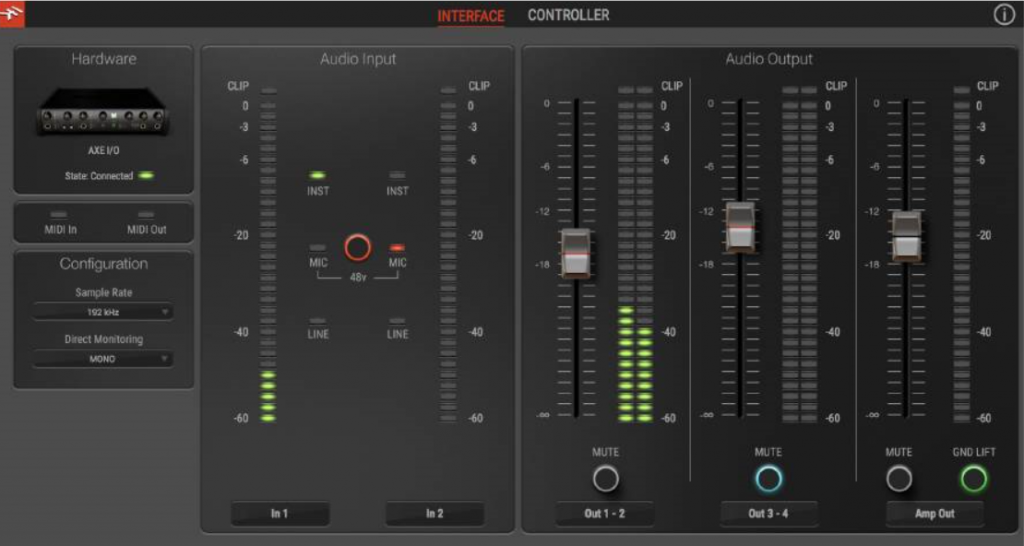Click the Configuration panel title

pos(104,264)
